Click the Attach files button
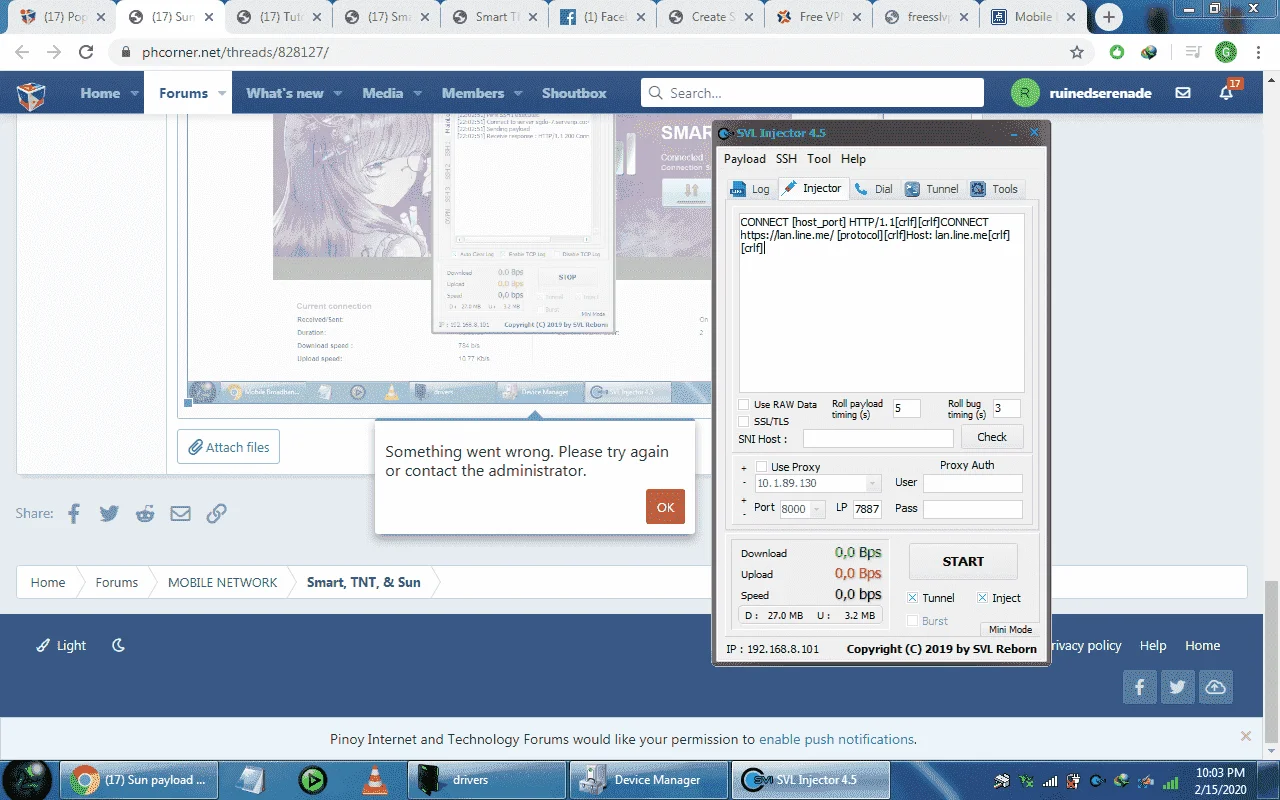 [228, 447]
